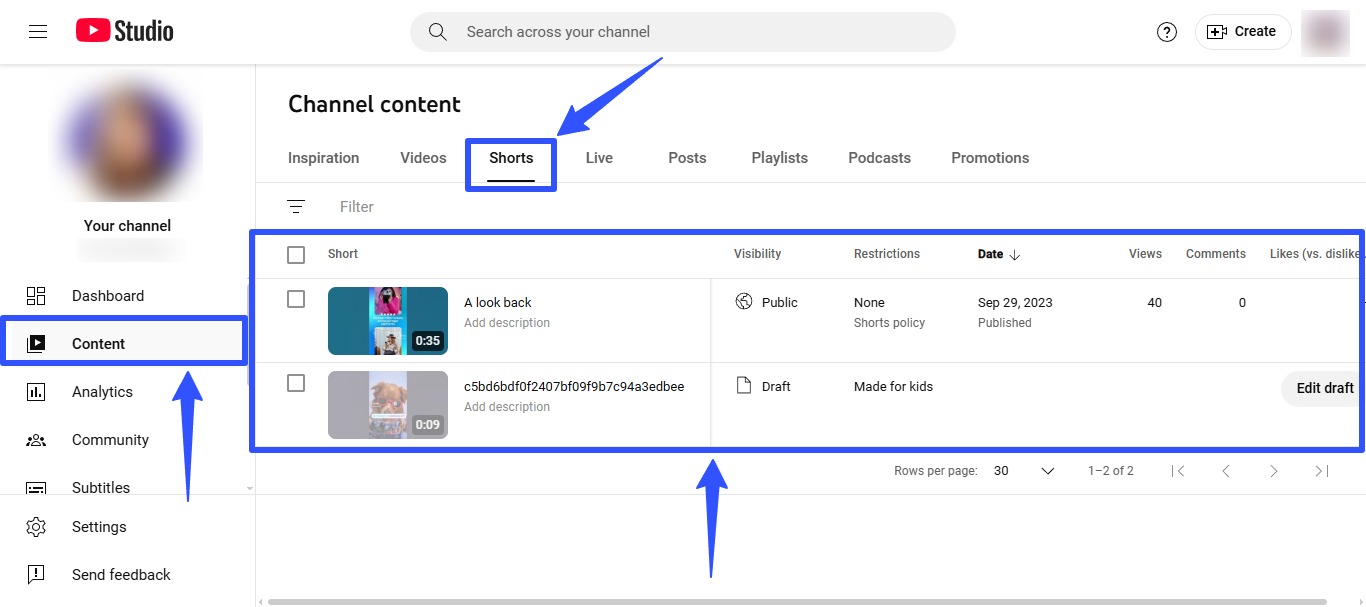This screenshot has width=1366, height=607.
Task: Switch to the Videos tab
Action: point(422,157)
